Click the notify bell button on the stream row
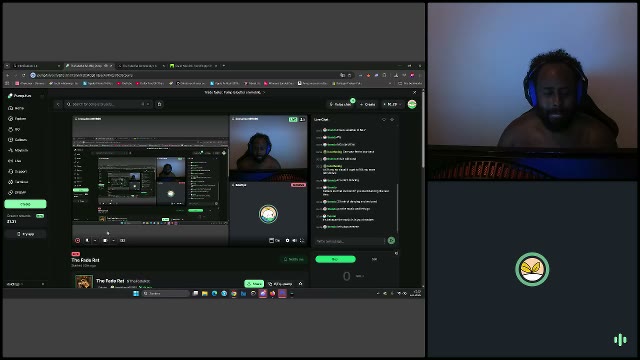 tap(293, 259)
